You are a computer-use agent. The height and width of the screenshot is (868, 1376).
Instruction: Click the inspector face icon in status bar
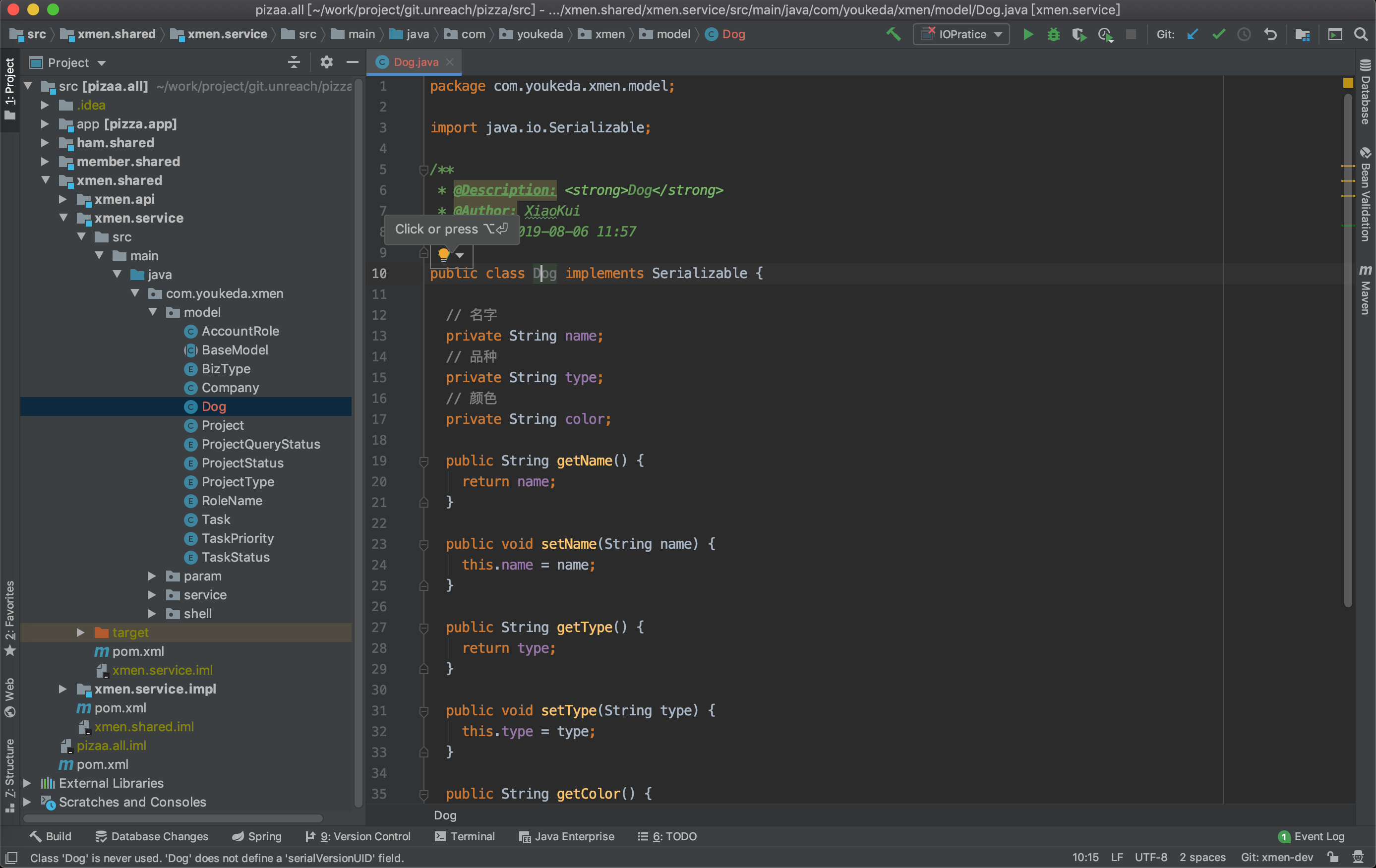coord(1358,857)
